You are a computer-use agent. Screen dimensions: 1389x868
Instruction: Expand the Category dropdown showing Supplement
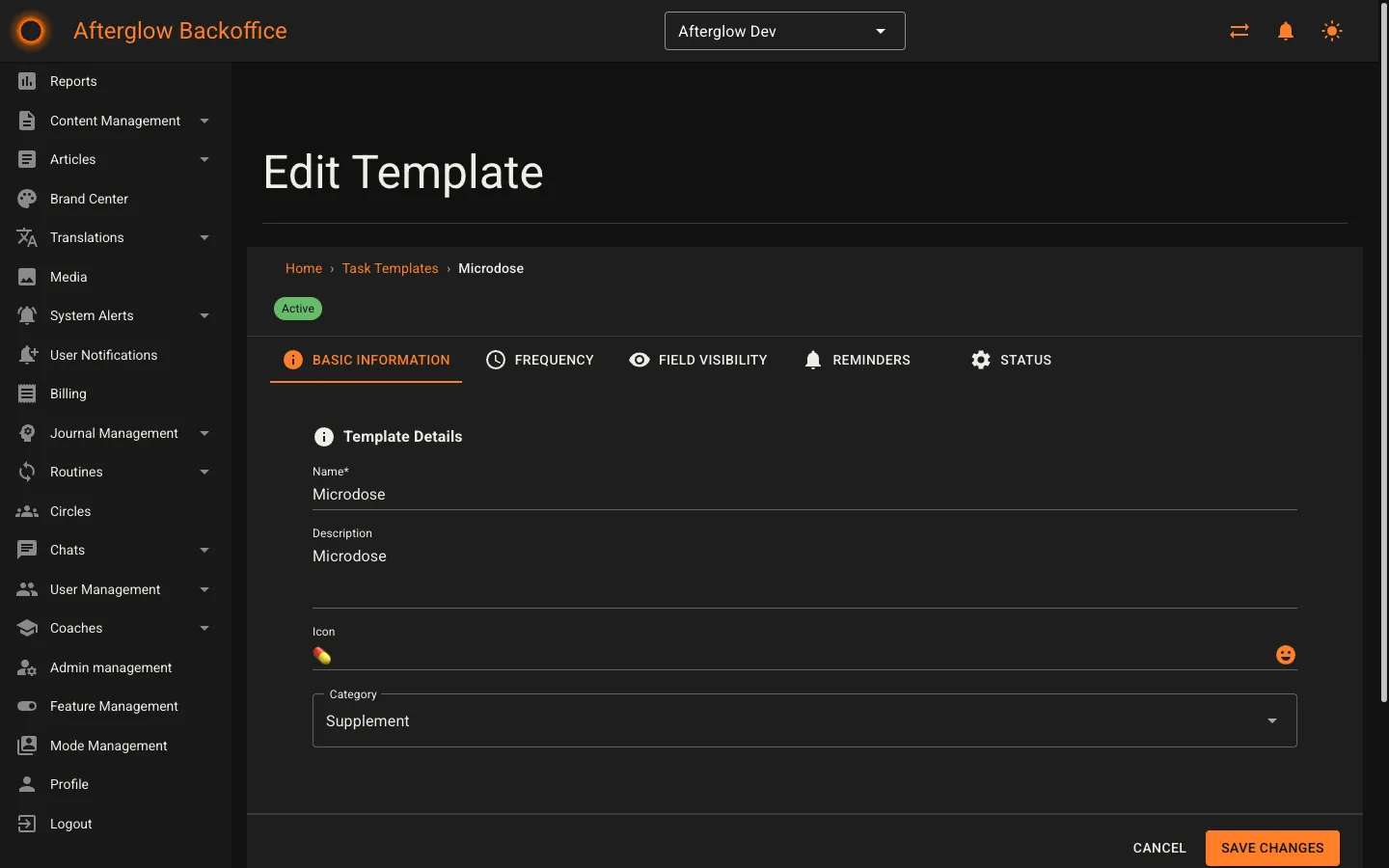point(1271,720)
